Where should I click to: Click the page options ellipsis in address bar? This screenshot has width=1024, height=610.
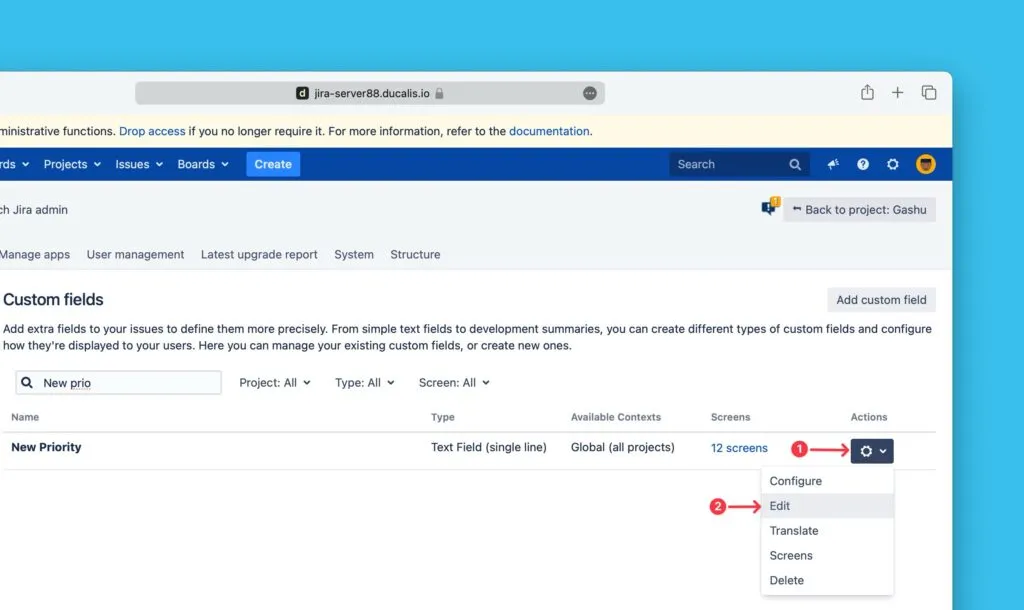[x=590, y=93]
